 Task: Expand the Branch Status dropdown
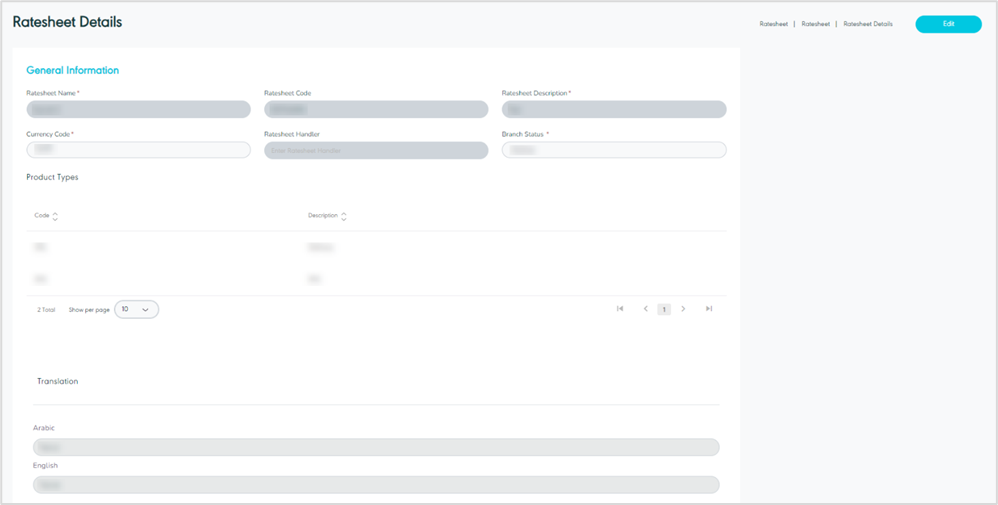(x=614, y=150)
